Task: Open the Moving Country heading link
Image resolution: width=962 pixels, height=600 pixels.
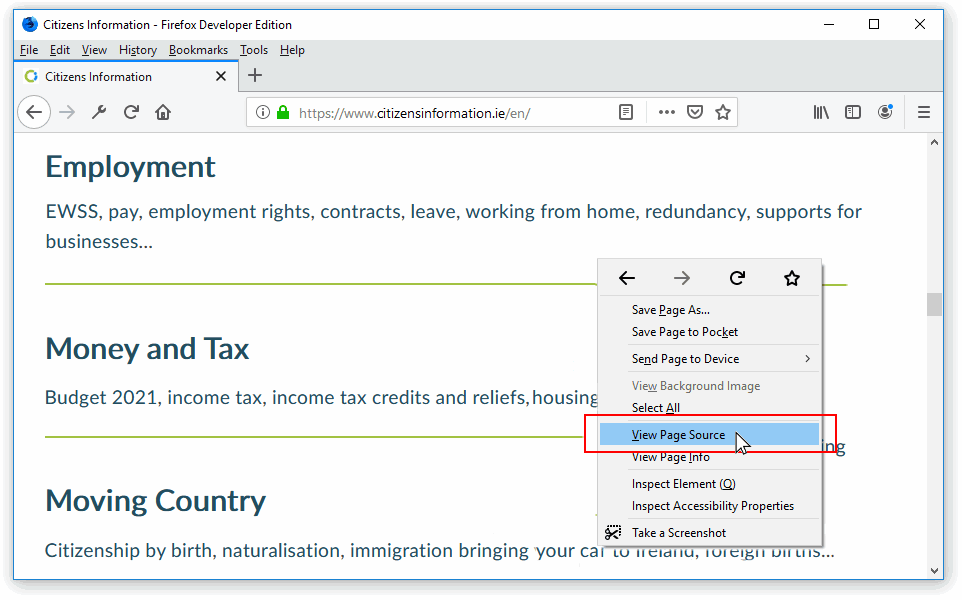Action: [x=156, y=501]
